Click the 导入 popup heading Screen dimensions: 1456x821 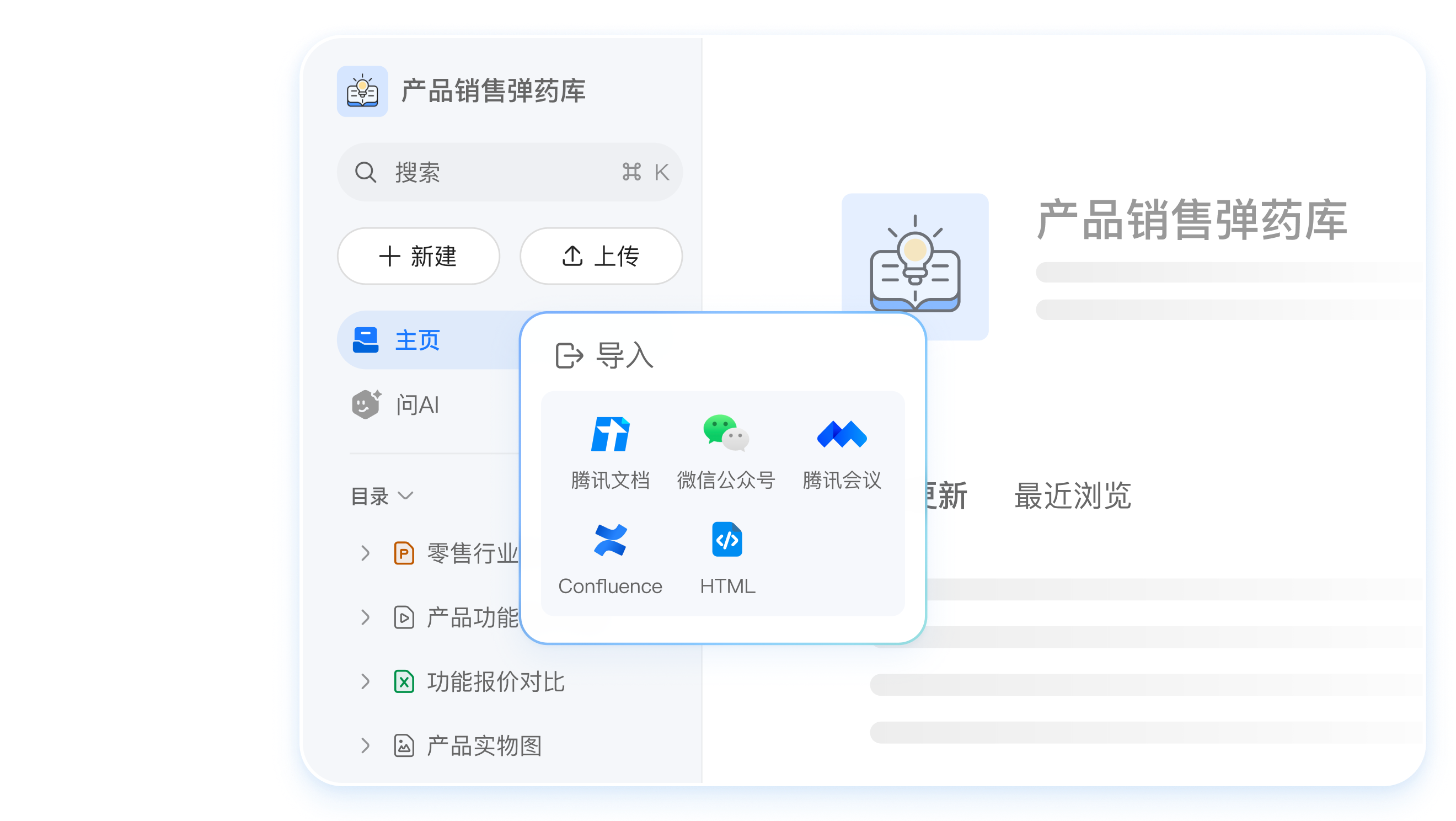(625, 356)
